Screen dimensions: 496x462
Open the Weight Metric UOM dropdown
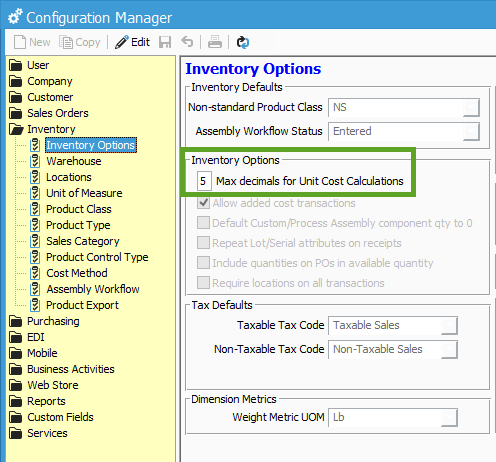449,418
